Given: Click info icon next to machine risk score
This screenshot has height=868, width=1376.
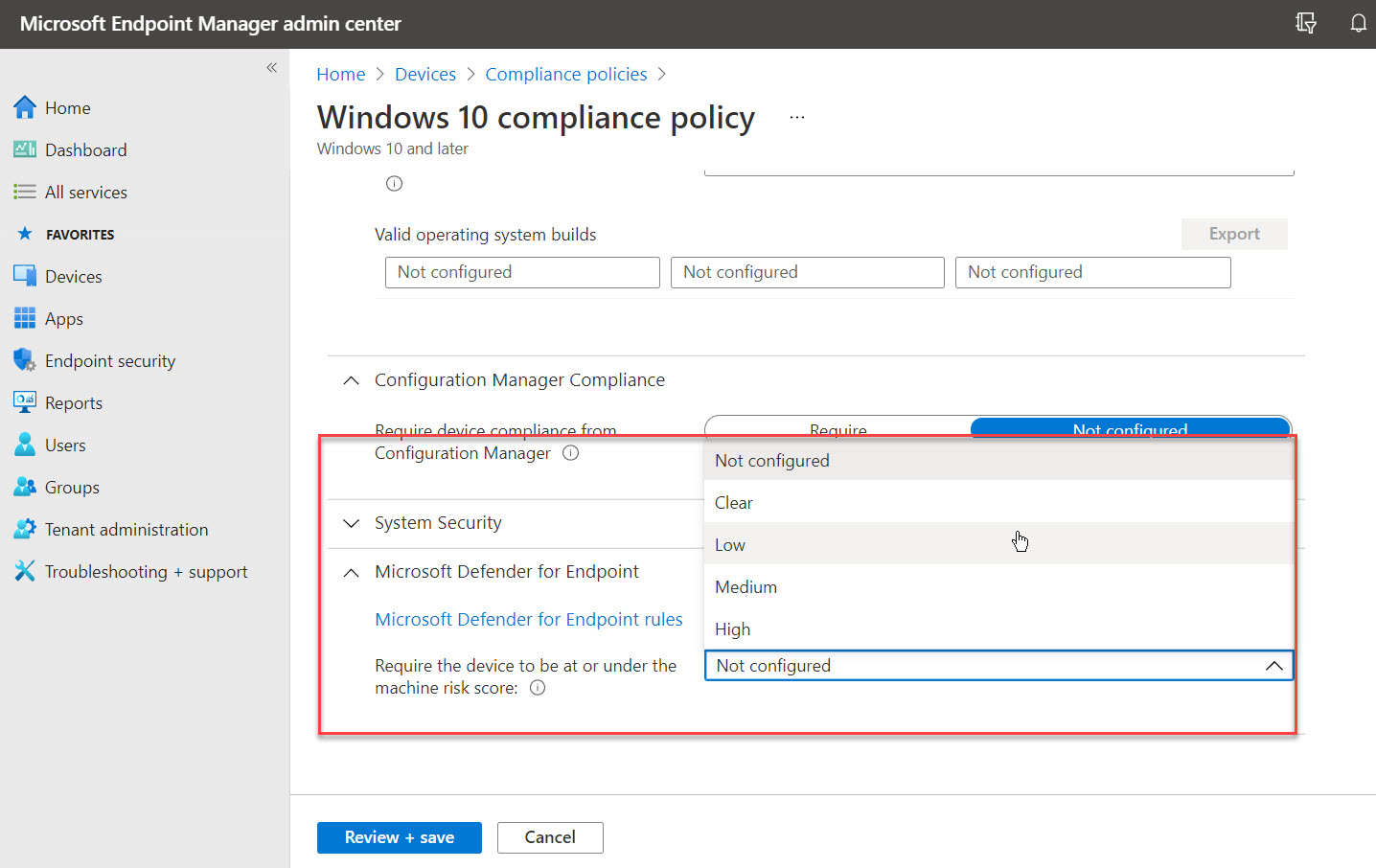Looking at the screenshot, I should pos(538,688).
